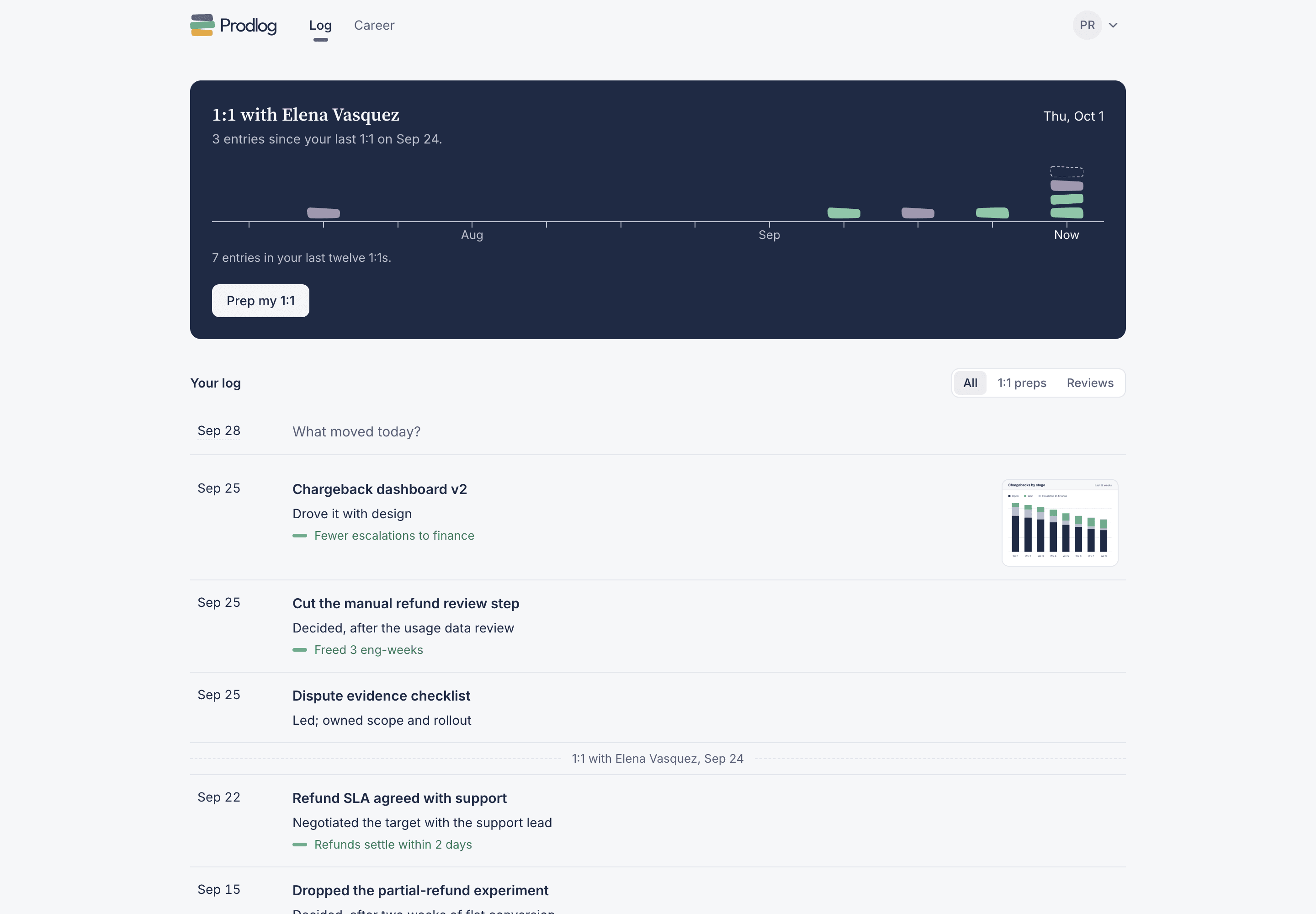
Task: Expand the account menu chevron
Action: [1113, 25]
